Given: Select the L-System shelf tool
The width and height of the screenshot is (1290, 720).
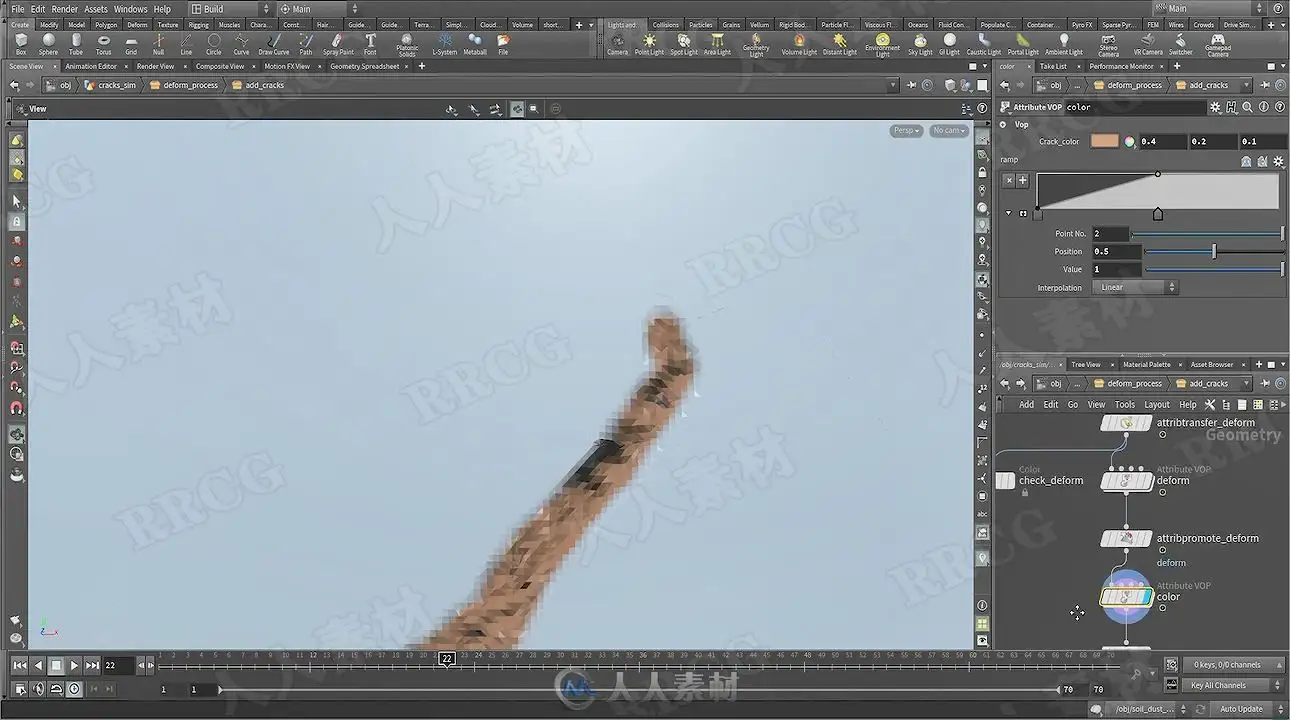Looking at the screenshot, I should click(x=444, y=44).
